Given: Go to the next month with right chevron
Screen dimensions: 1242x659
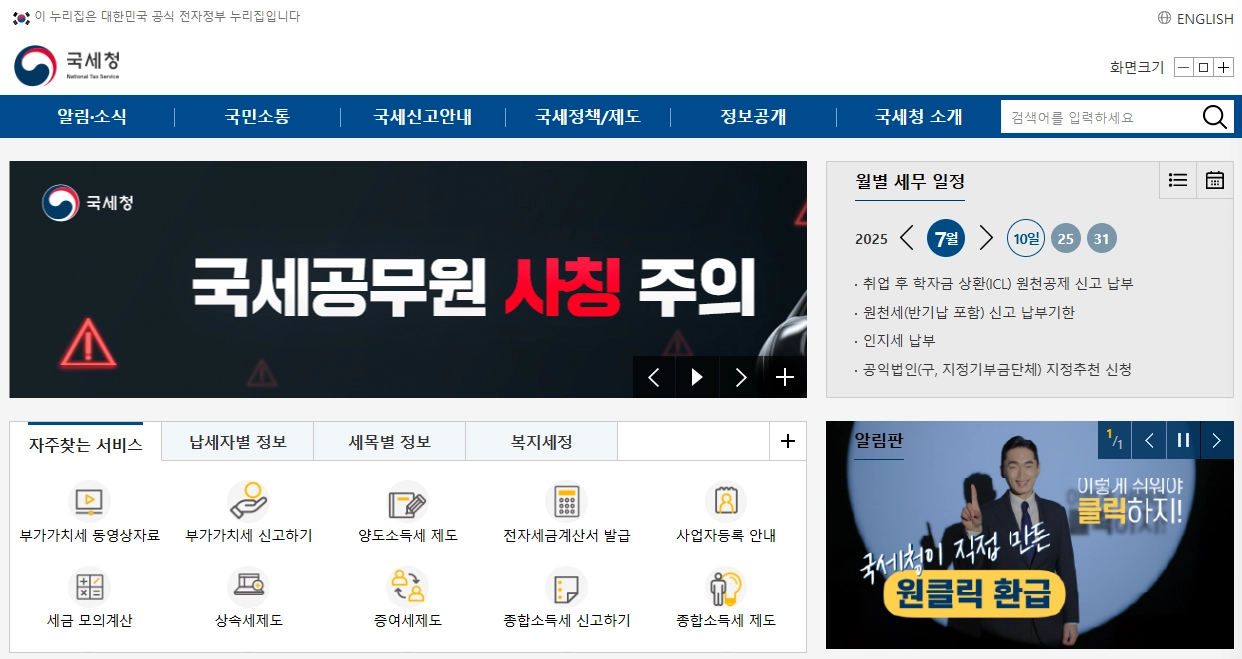Looking at the screenshot, I should pyautogui.click(x=987, y=238).
